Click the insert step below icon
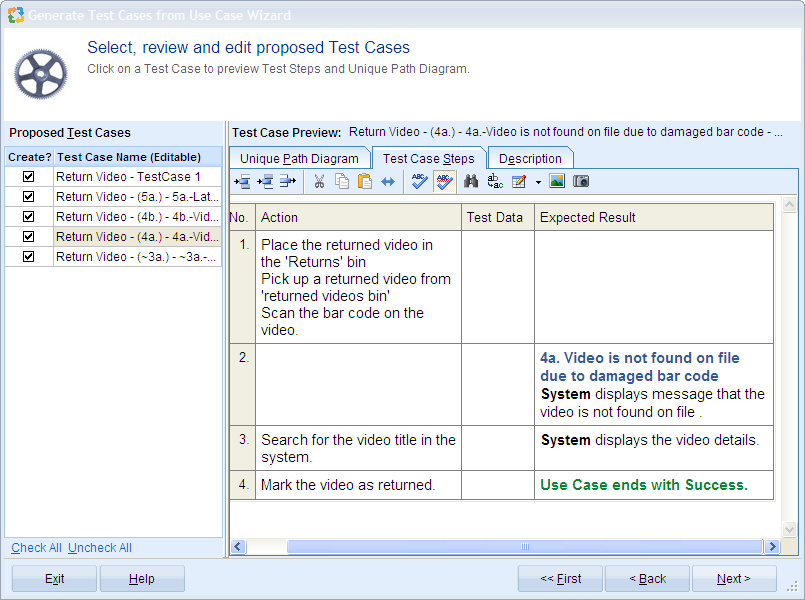 coord(265,181)
